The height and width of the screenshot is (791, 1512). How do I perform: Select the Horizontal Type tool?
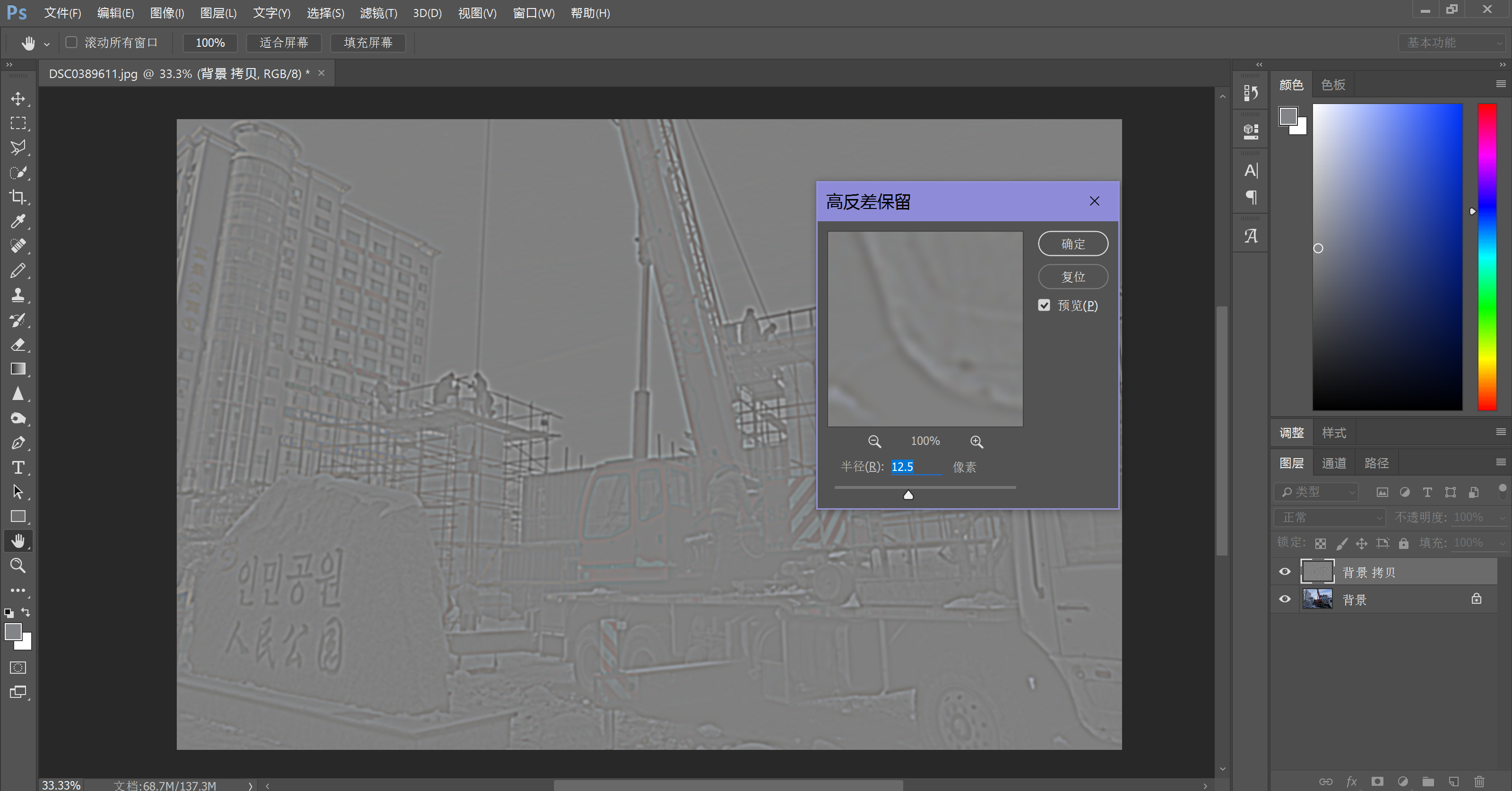pos(17,468)
